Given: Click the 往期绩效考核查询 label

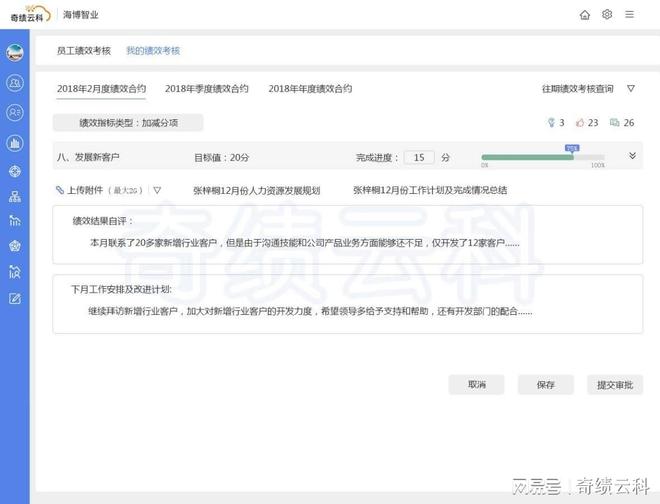Looking at the screenshot, I should coord(578,89).
